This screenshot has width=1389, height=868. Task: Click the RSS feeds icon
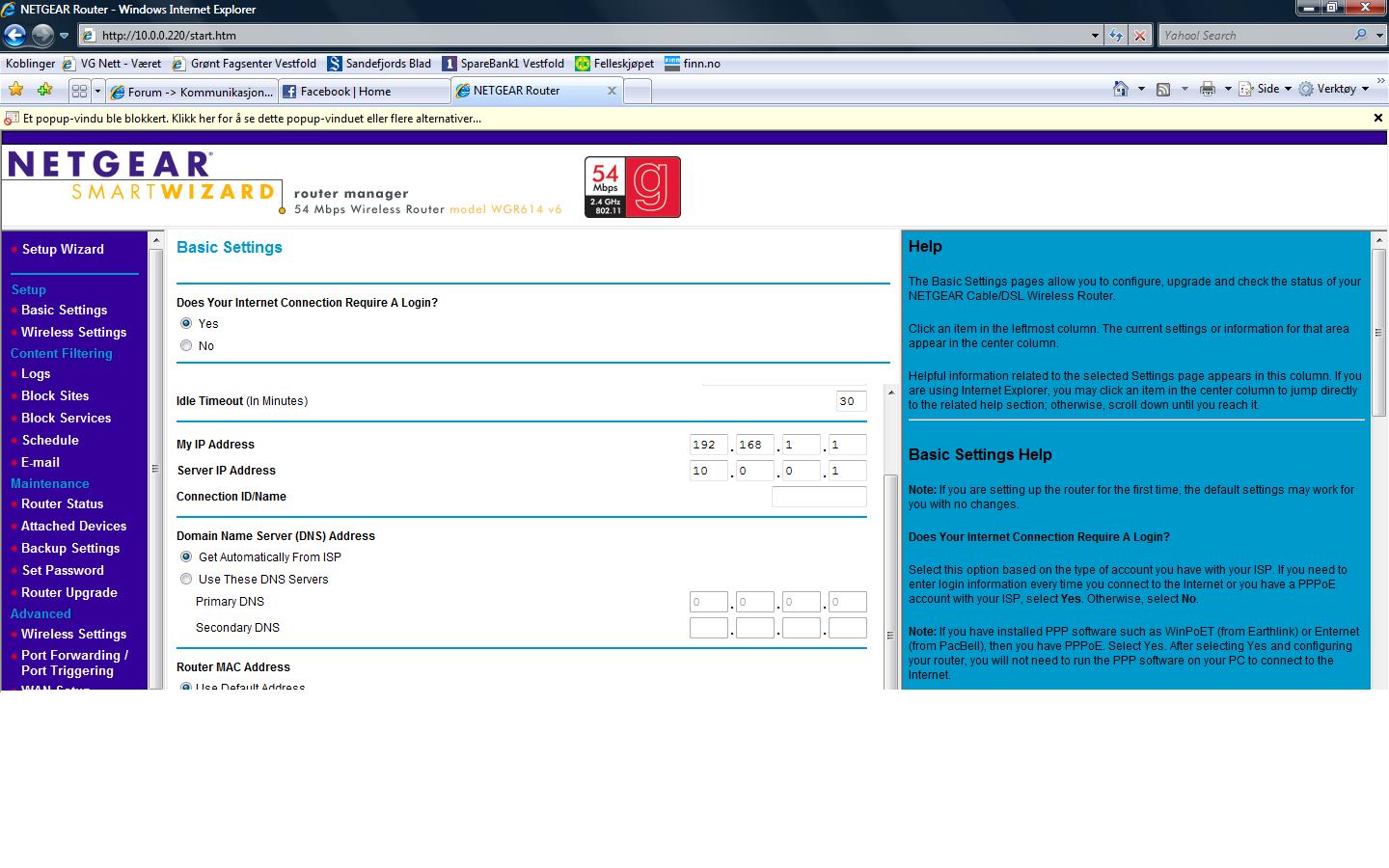pos(1163,89)
